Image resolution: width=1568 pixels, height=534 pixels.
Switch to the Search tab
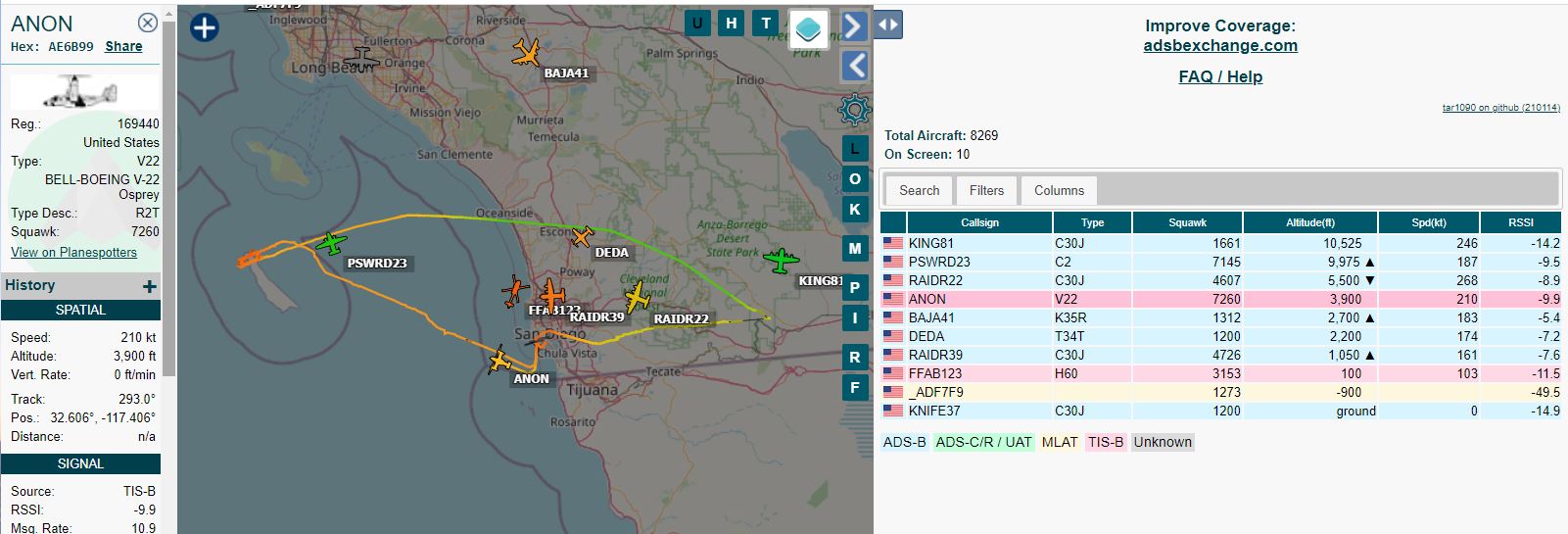click(x=919, y=190)
